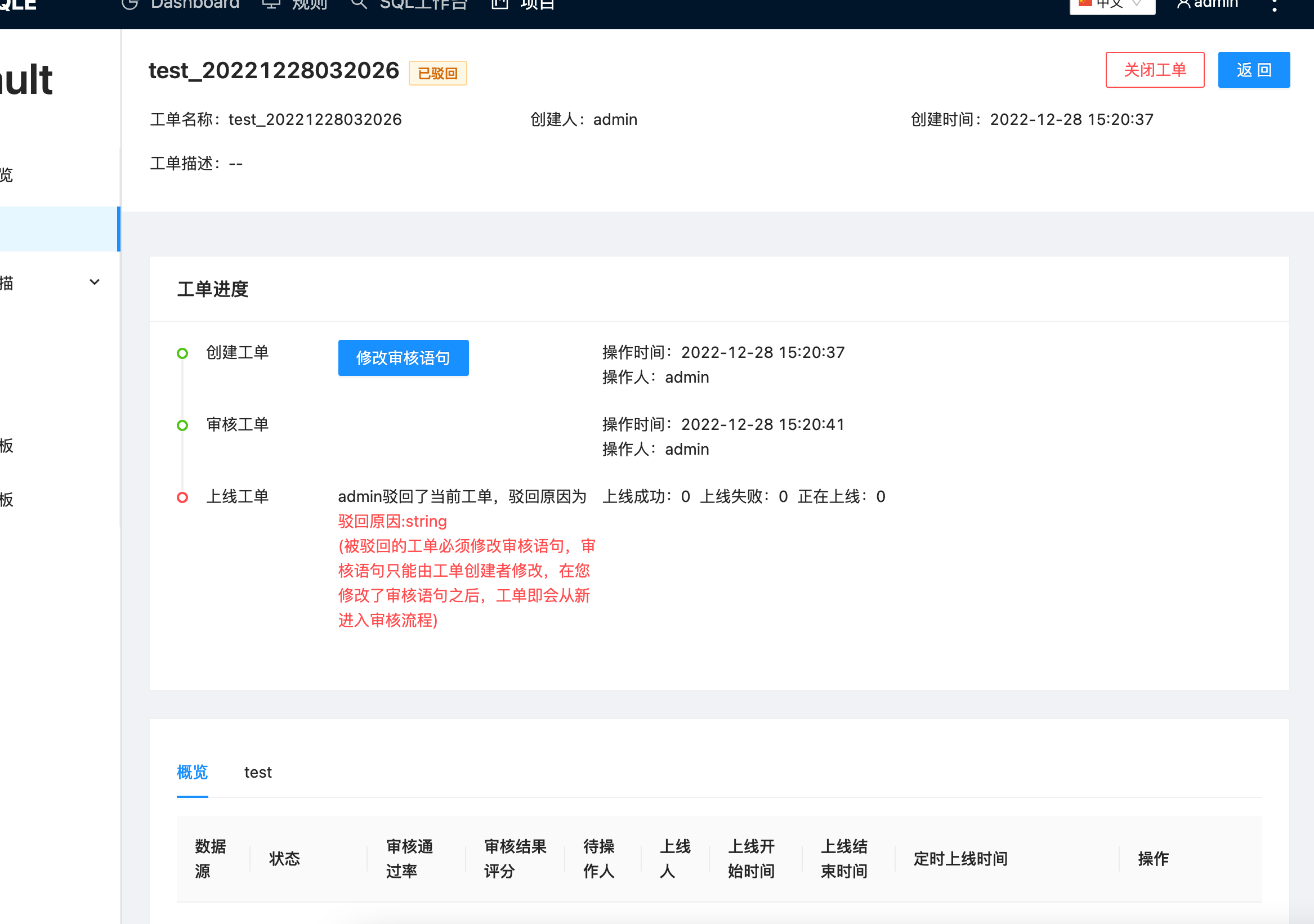Viewport: 1314px width, 924px height.
Task: Click the 项目 (Projects) icon in the navbar
Action: coord(499,5)
